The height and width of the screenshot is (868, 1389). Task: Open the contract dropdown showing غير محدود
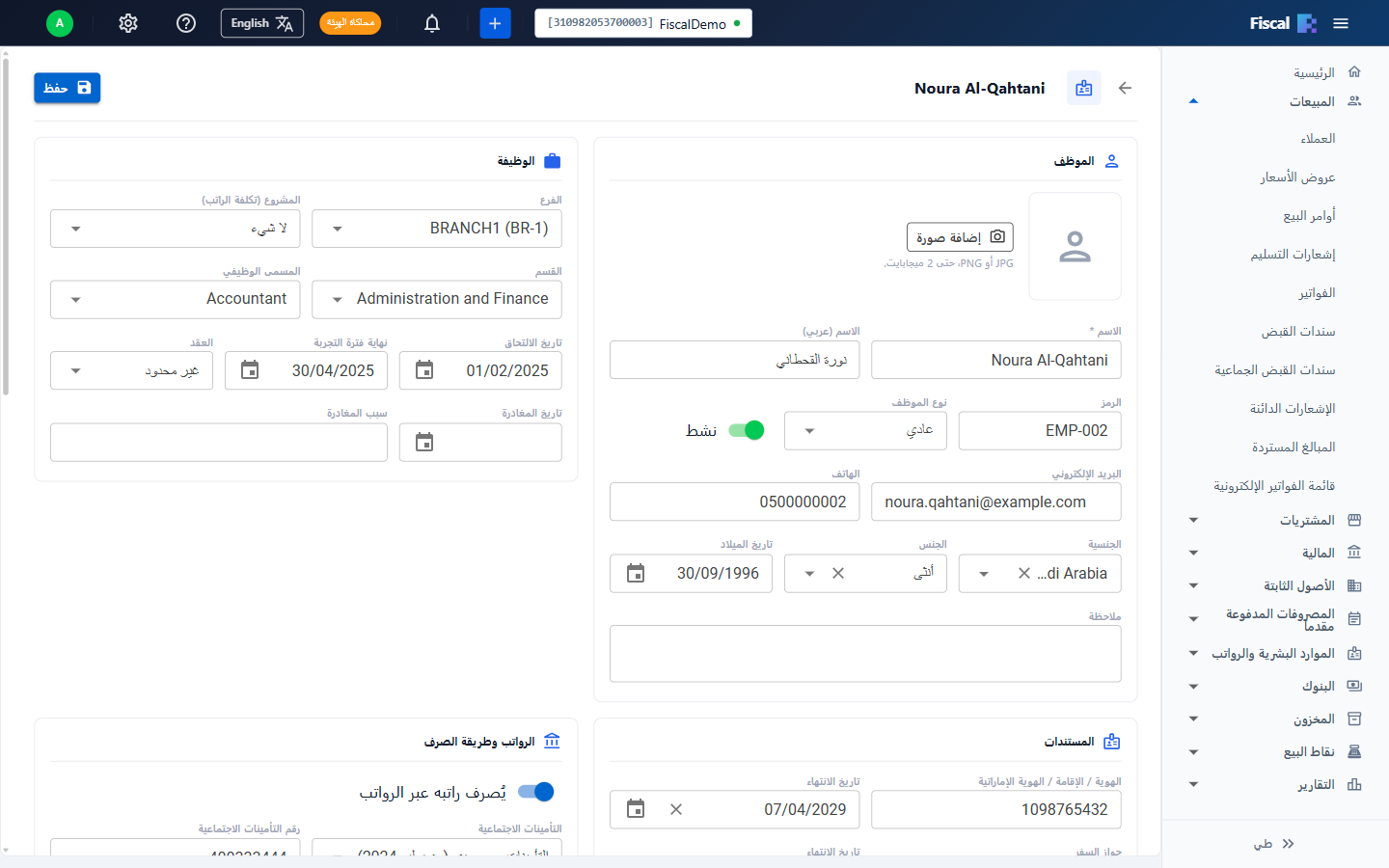[x=132, y=370]
